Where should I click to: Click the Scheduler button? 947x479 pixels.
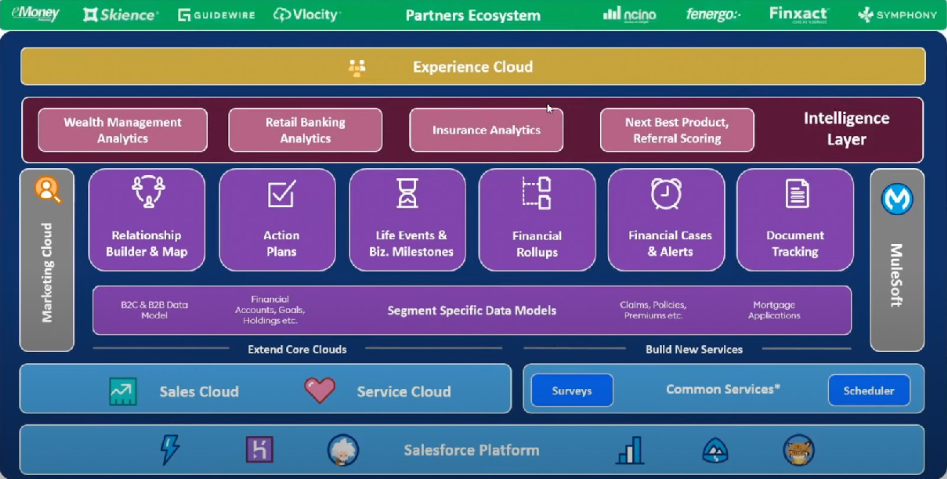868,390
